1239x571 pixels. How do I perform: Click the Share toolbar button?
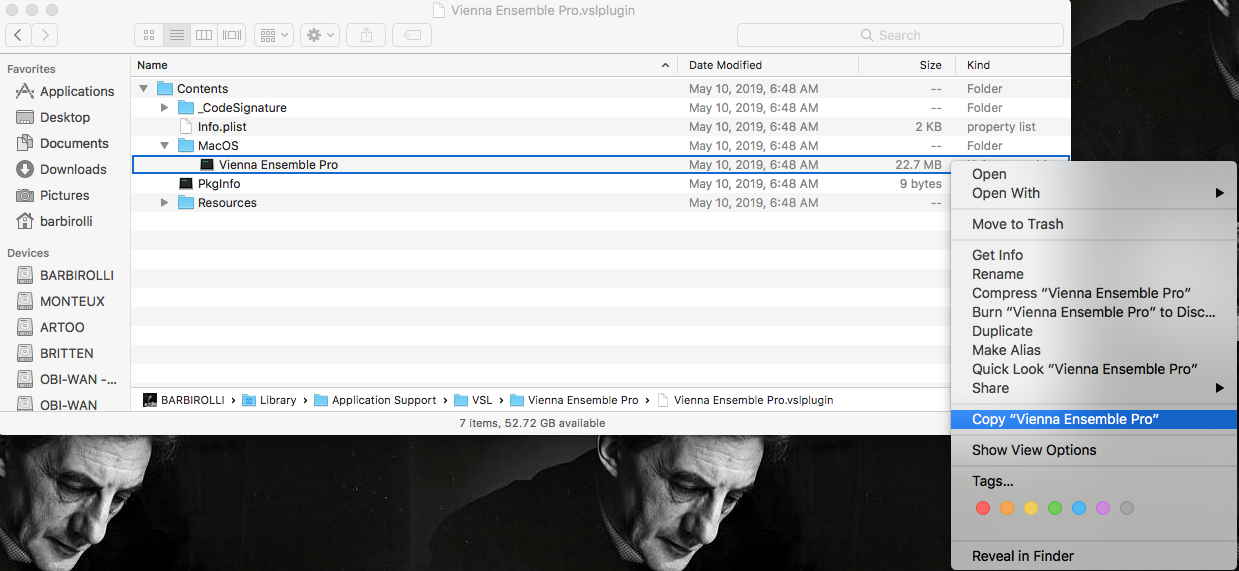(x=367, y=35)
